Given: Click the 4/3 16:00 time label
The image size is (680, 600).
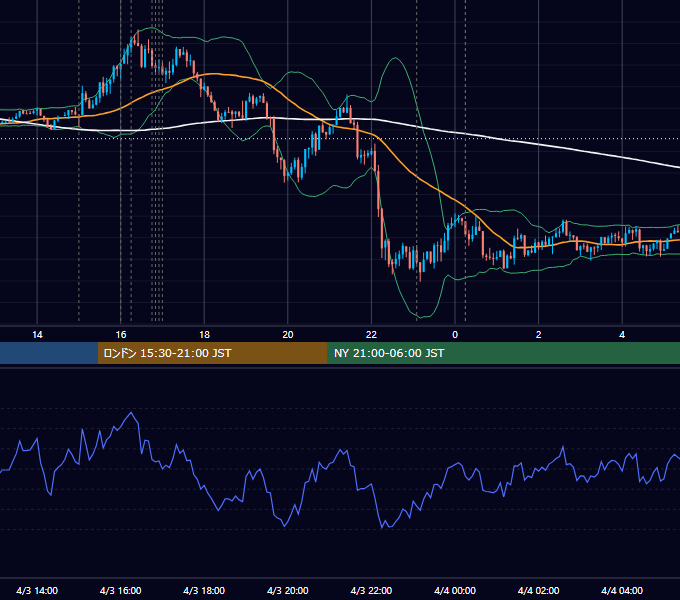Looking at the screenshot, I should [121, 590].
